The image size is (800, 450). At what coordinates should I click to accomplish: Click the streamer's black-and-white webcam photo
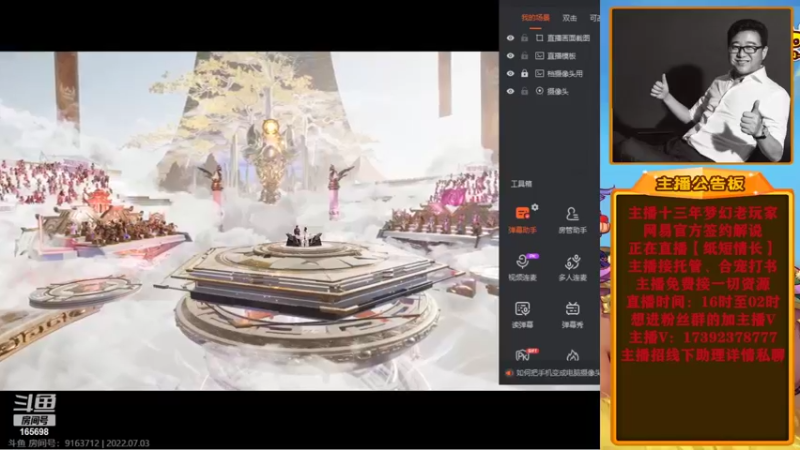(701, 85)
